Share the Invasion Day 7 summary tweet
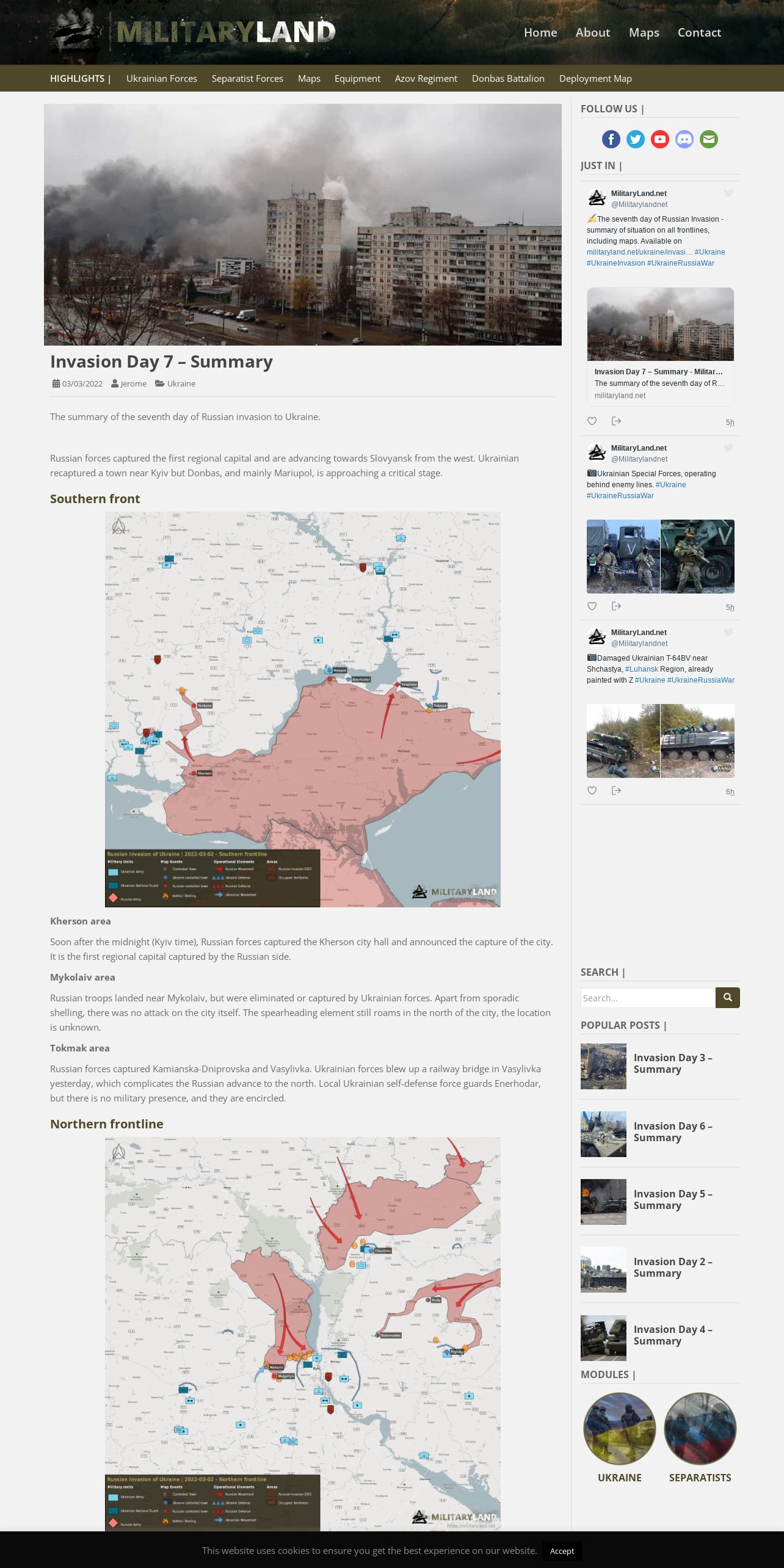784x1568 pixels. [616, 421]
